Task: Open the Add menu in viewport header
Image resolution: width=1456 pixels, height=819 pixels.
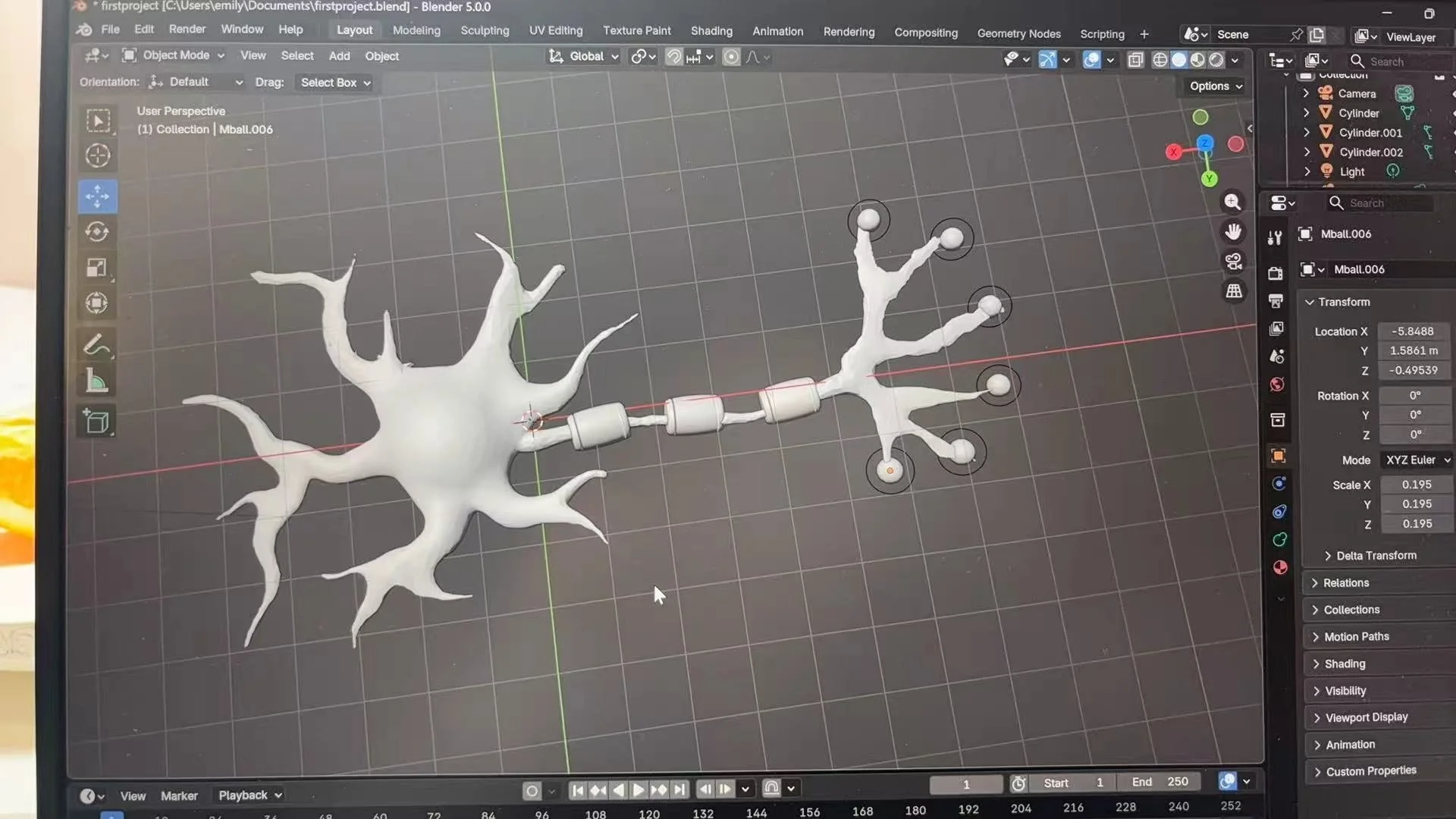Action: pos(339,56)
